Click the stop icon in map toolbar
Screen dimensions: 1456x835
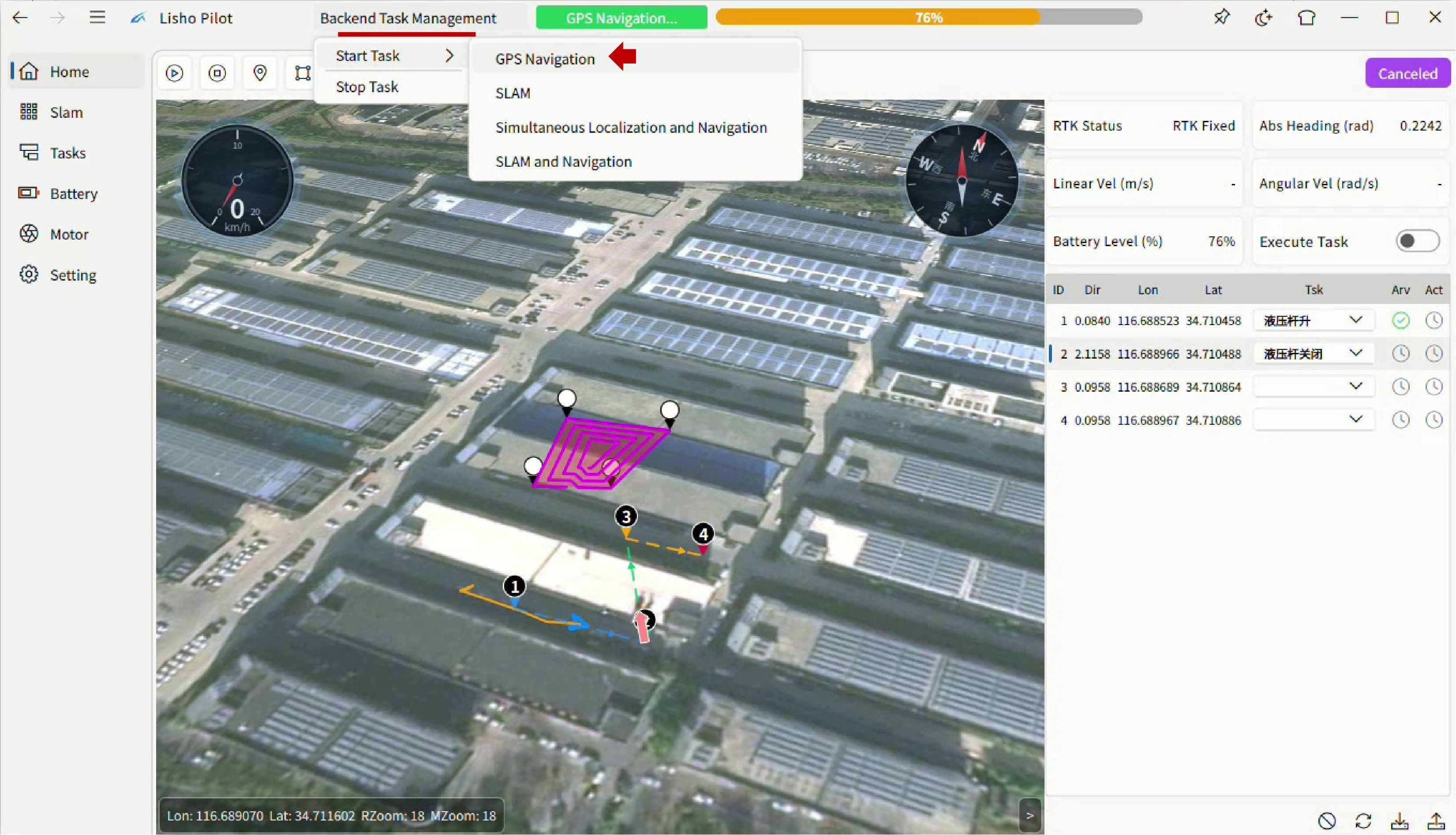click(217, 73)
